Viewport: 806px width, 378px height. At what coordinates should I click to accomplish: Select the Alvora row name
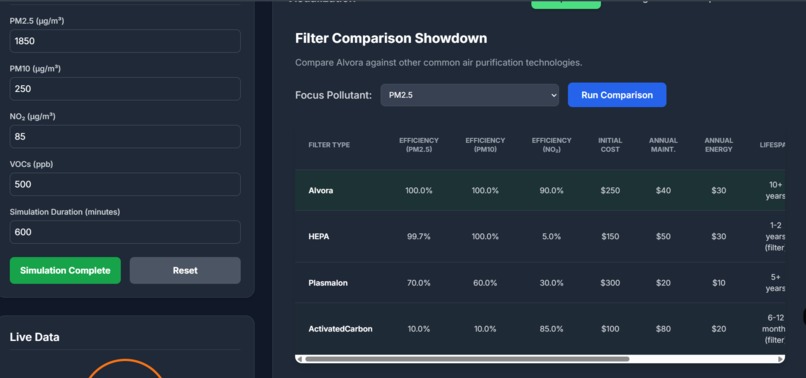click(x=321, y=190)
